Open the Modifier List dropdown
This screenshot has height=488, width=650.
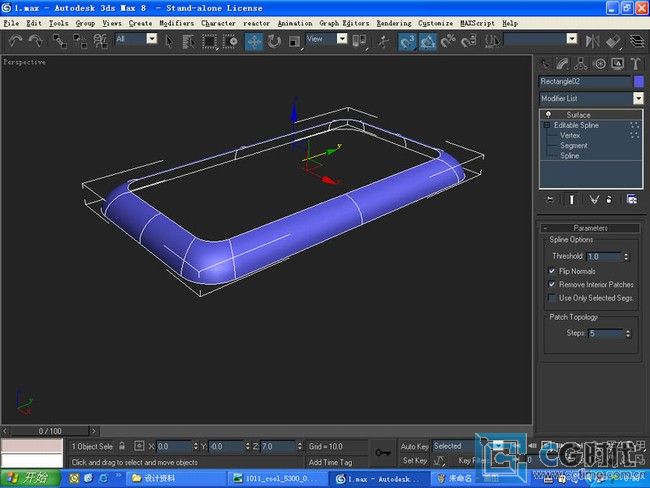coord(638,98)
